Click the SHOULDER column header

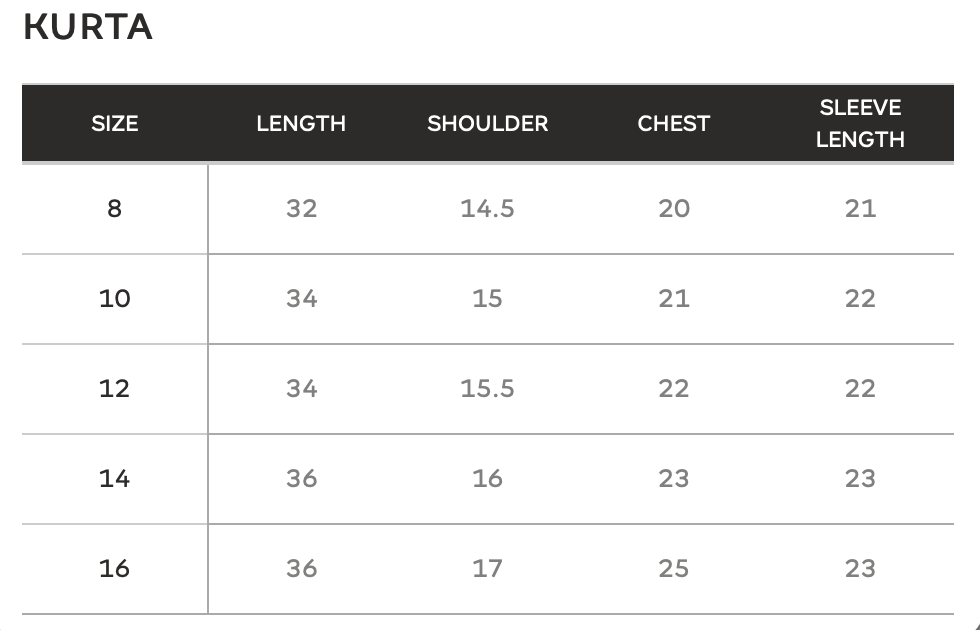488,123
